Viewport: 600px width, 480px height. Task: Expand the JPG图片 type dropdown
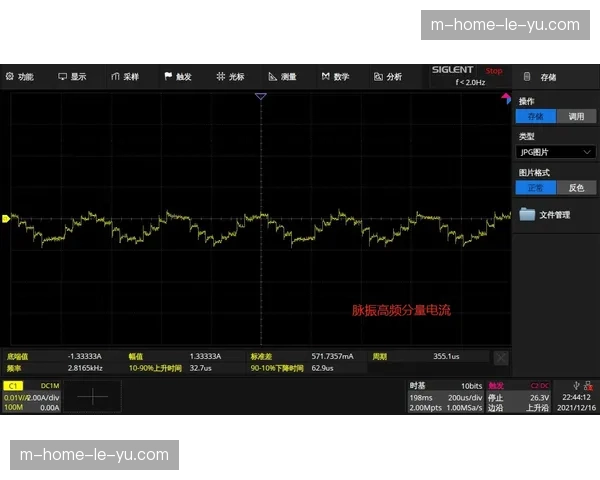click(x=556, y=152)
